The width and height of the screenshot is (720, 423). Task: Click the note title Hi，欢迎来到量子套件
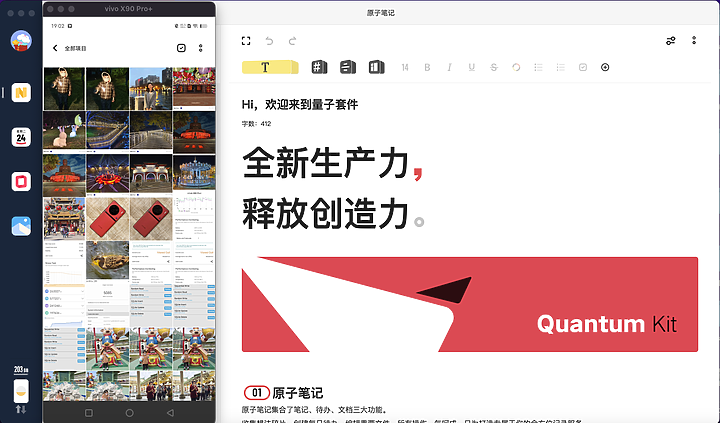[x=300, y=105]
